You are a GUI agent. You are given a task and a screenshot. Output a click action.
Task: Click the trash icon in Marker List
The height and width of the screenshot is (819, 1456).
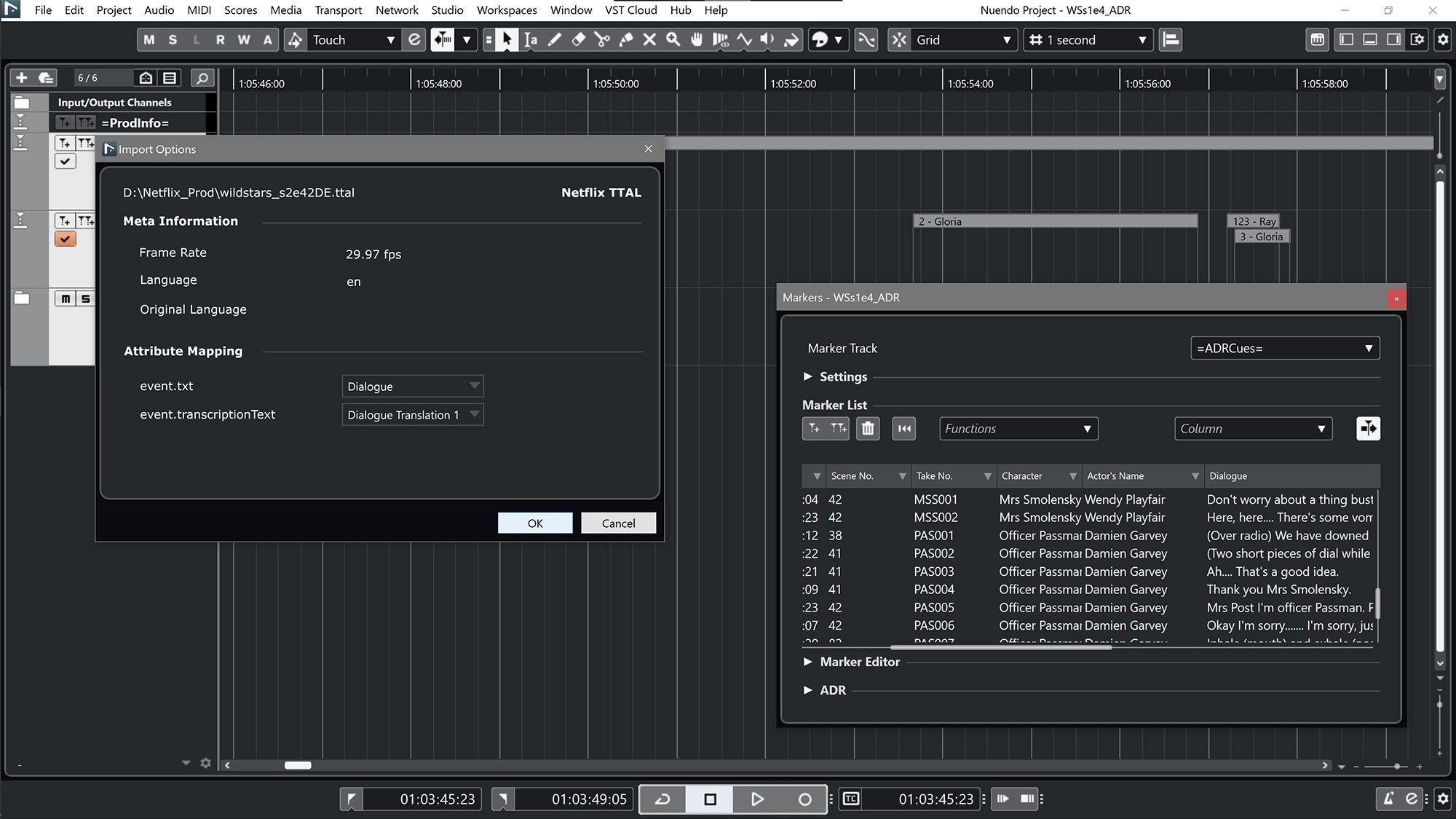coord(867,429)
